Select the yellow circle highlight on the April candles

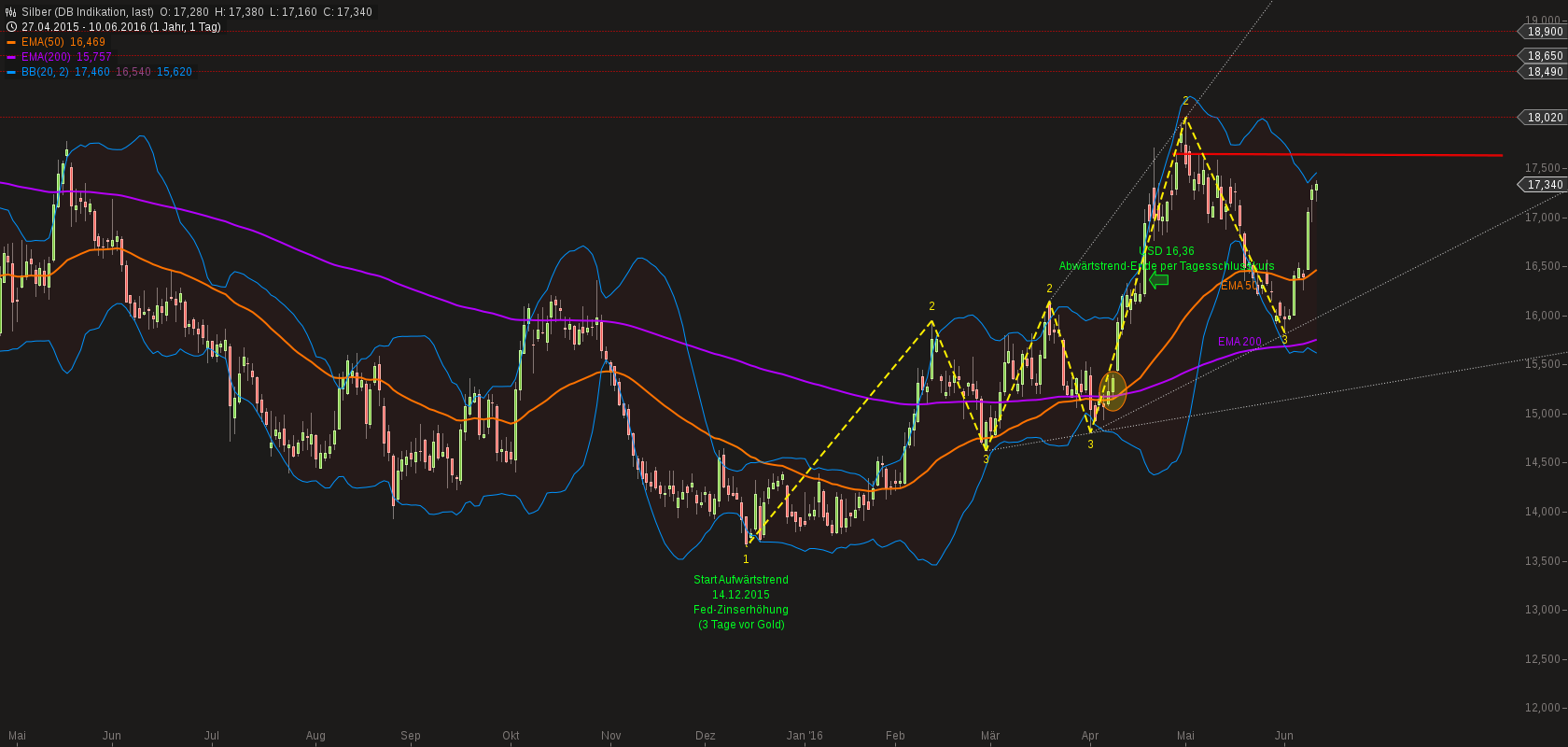[x=1113, y=390]
